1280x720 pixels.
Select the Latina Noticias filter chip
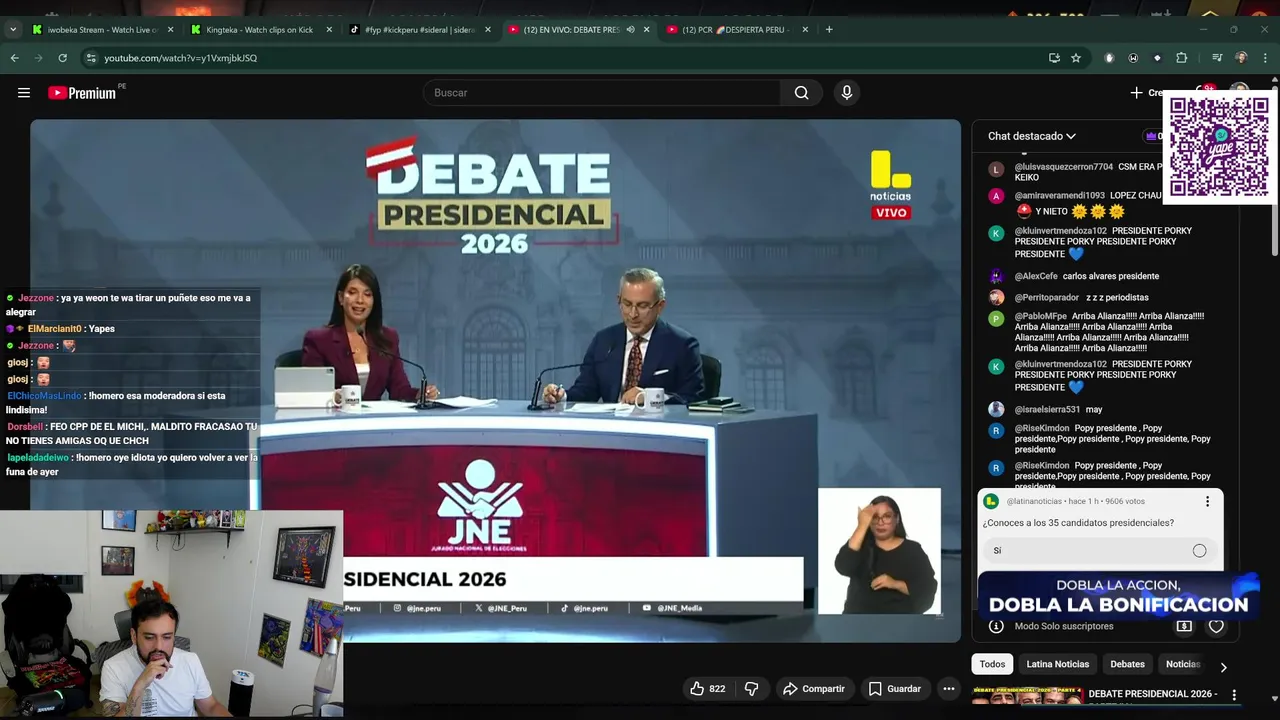coord(1057,664)
